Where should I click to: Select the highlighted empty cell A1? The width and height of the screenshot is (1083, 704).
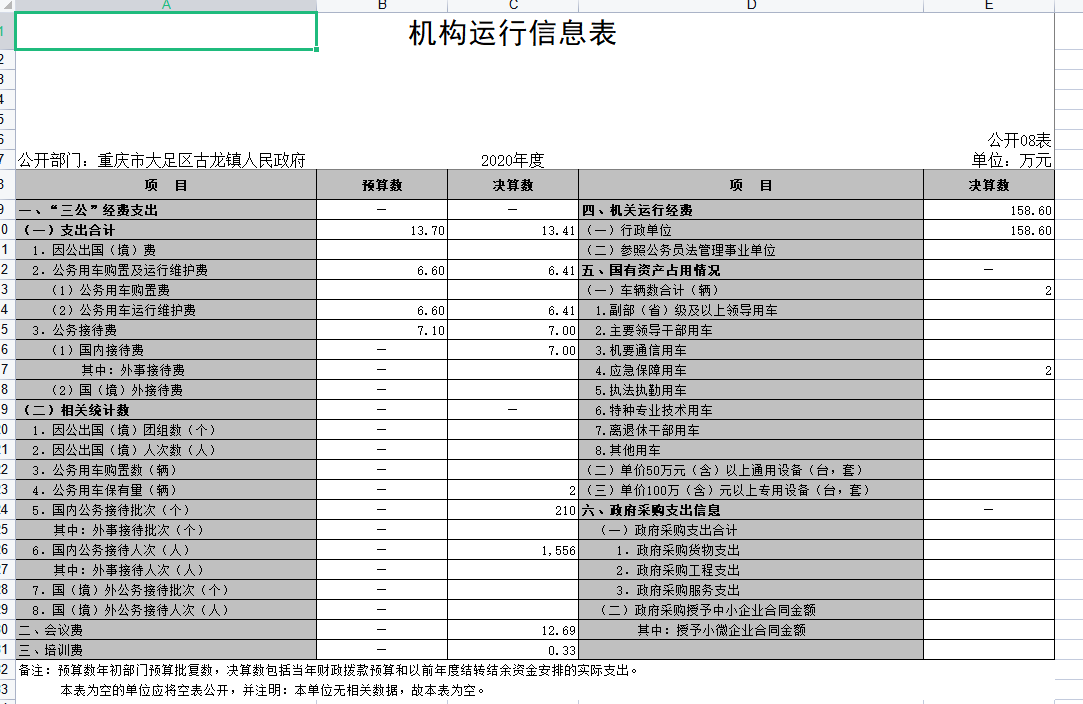[x=166, y=31]
